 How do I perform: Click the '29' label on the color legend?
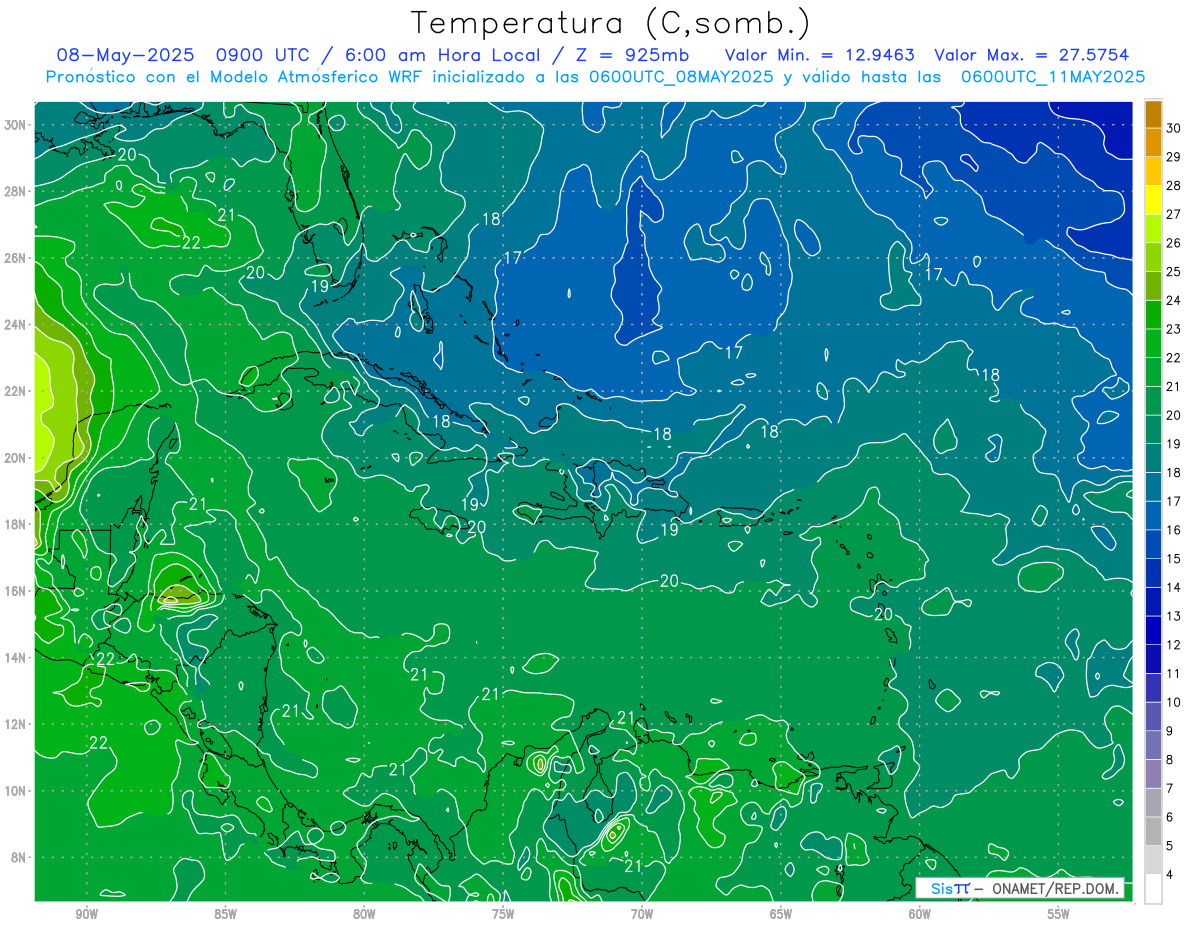click(1174, 157)
